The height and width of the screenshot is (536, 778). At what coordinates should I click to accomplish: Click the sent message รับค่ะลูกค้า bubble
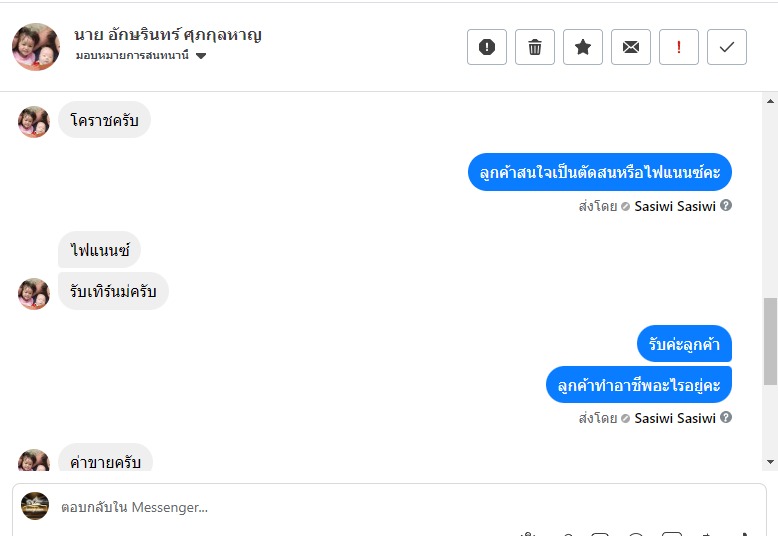click(x=684, y=344)
